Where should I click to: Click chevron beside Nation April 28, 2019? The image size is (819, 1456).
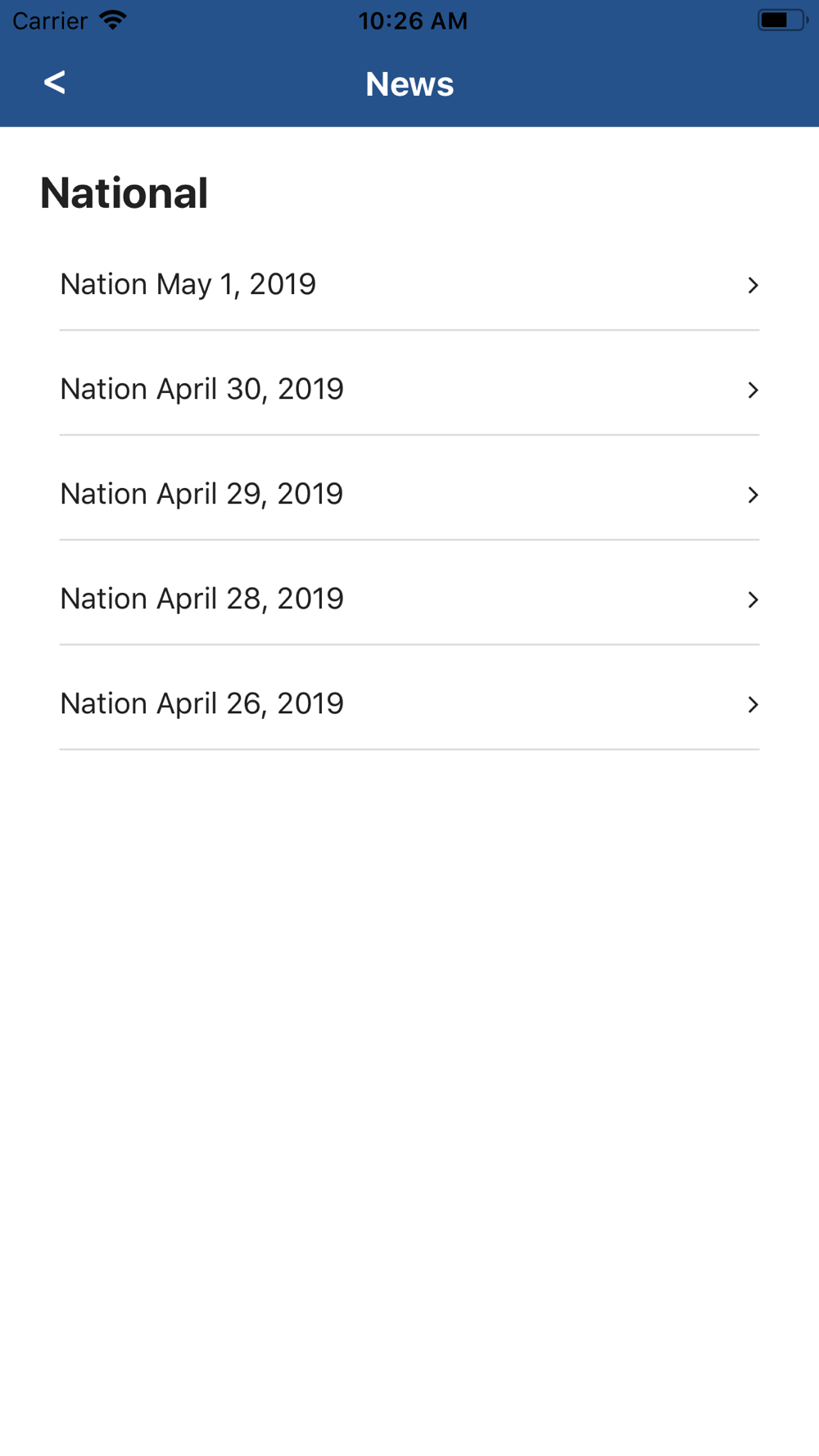(753, 599)
